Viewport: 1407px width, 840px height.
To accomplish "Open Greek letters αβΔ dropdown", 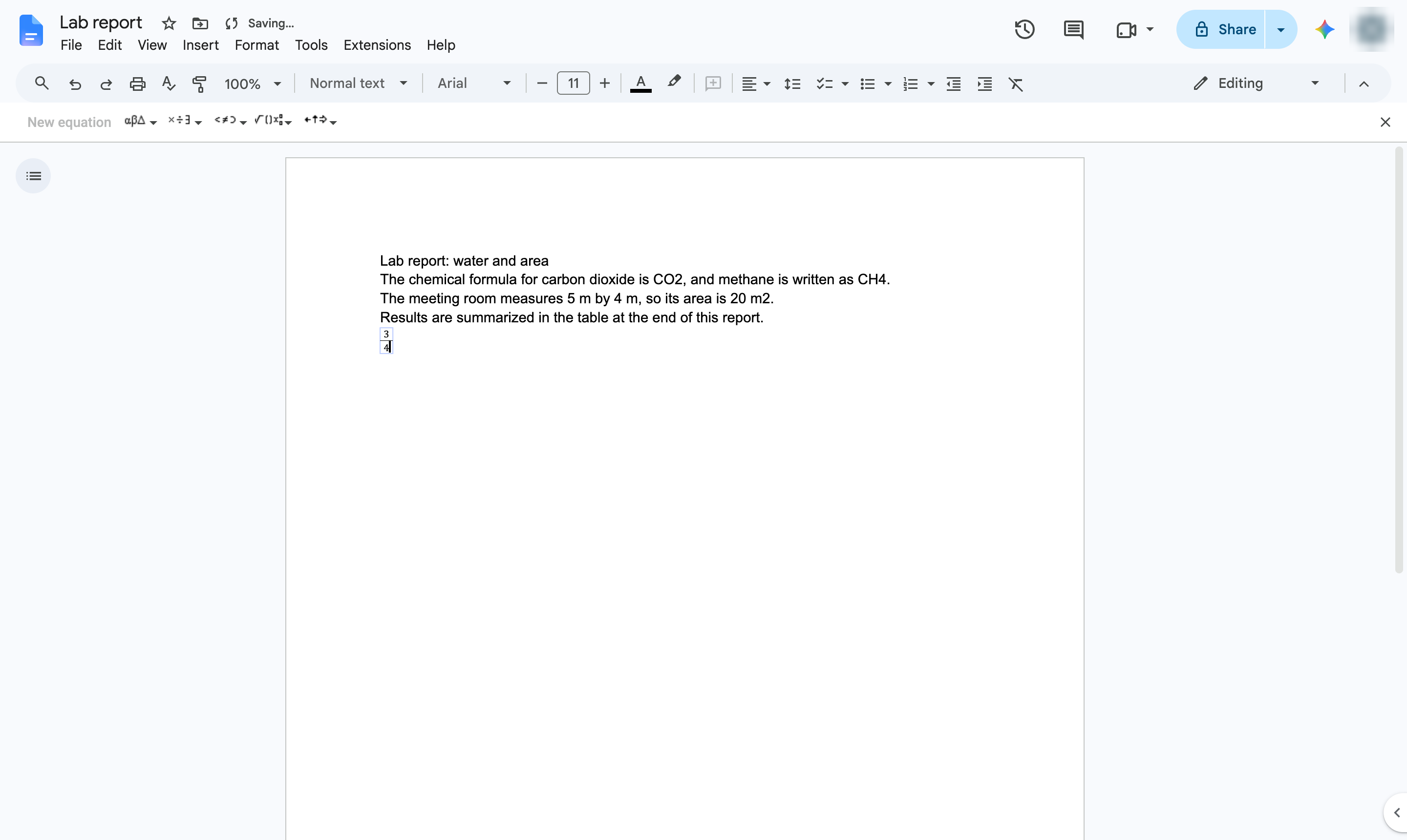I will click(x=140, y=121).
